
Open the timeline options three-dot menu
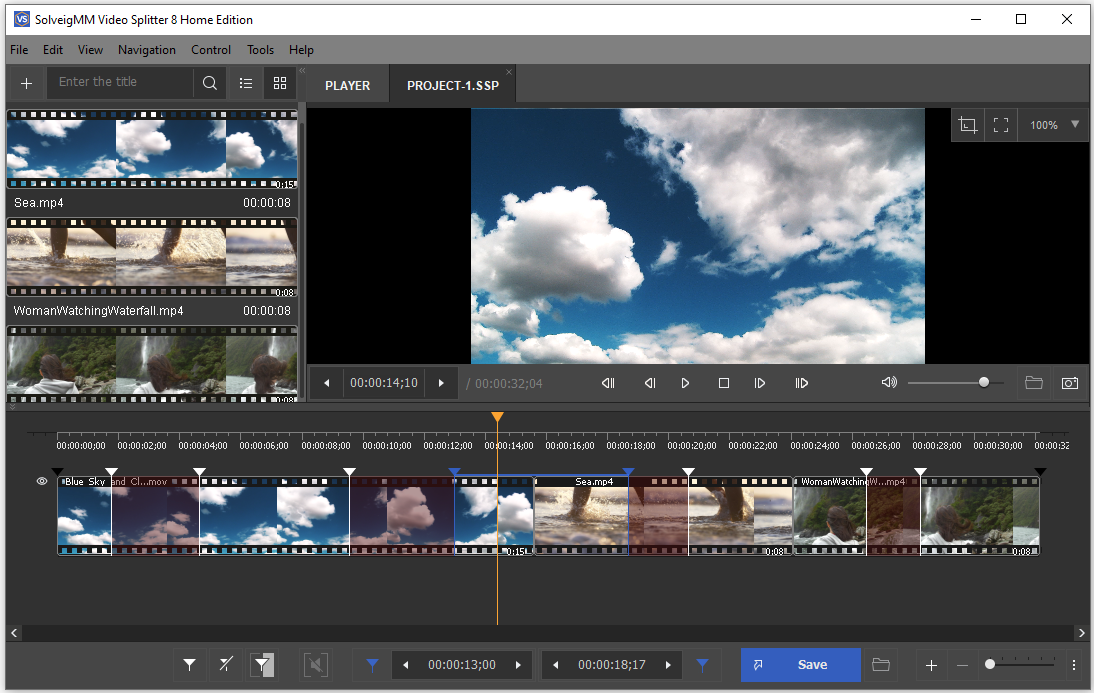(x=1074, y=665)
